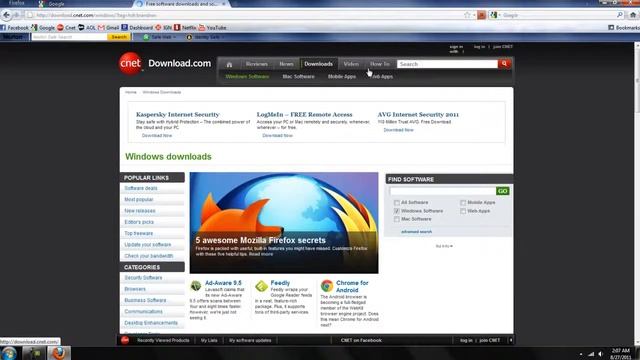Open the Bookmarks menu button
The width and height of the screenshot is (640, 360).
[x=624, y=28]
